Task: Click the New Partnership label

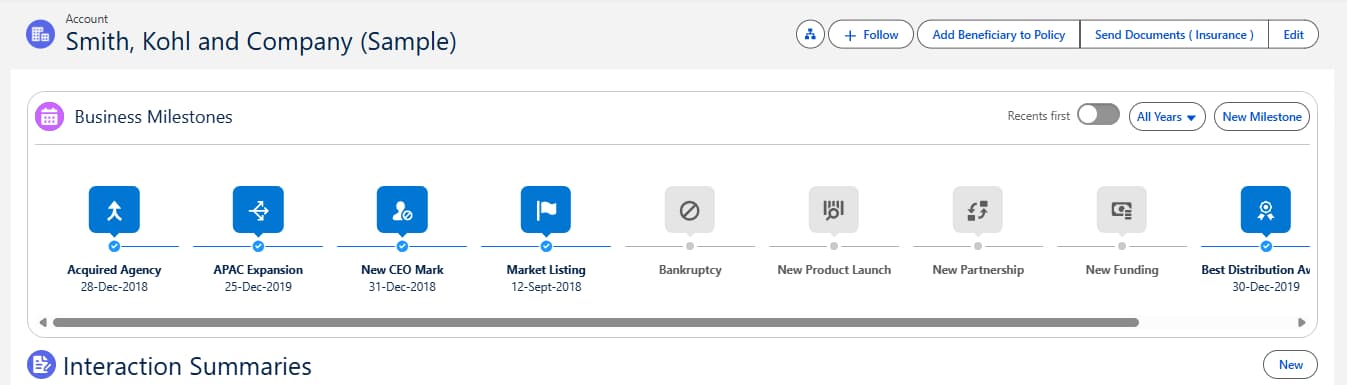Action: [x=978, y=270]
